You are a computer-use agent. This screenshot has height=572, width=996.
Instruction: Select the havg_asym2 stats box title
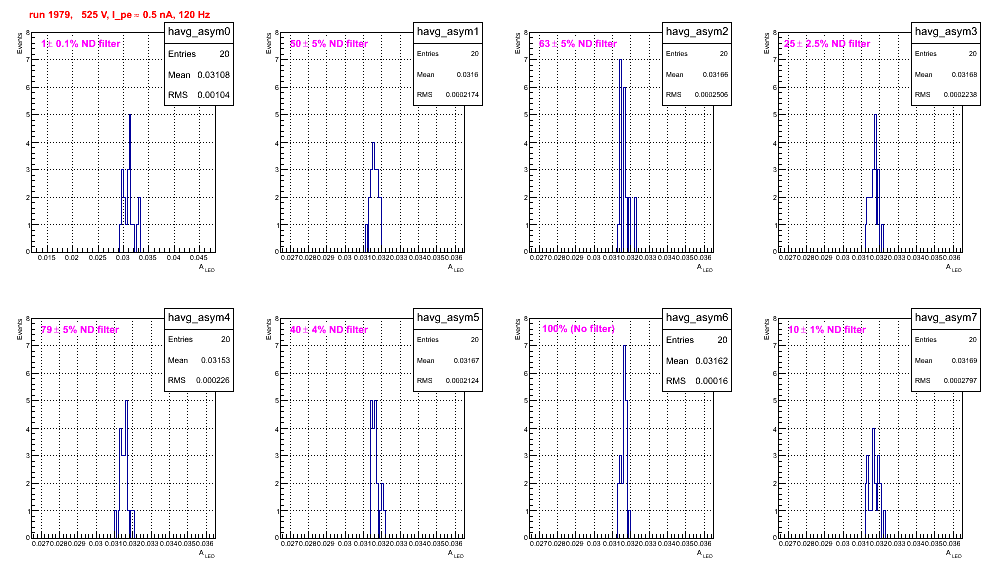point(697,32)
